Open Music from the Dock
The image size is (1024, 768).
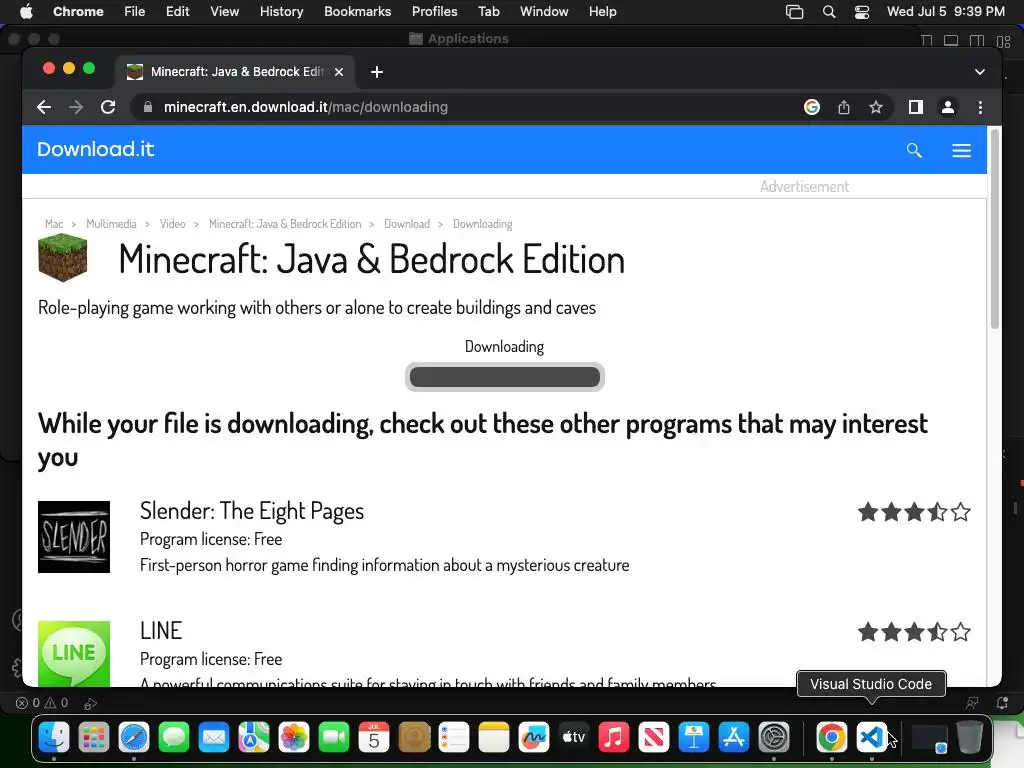[x=613, y=737]
